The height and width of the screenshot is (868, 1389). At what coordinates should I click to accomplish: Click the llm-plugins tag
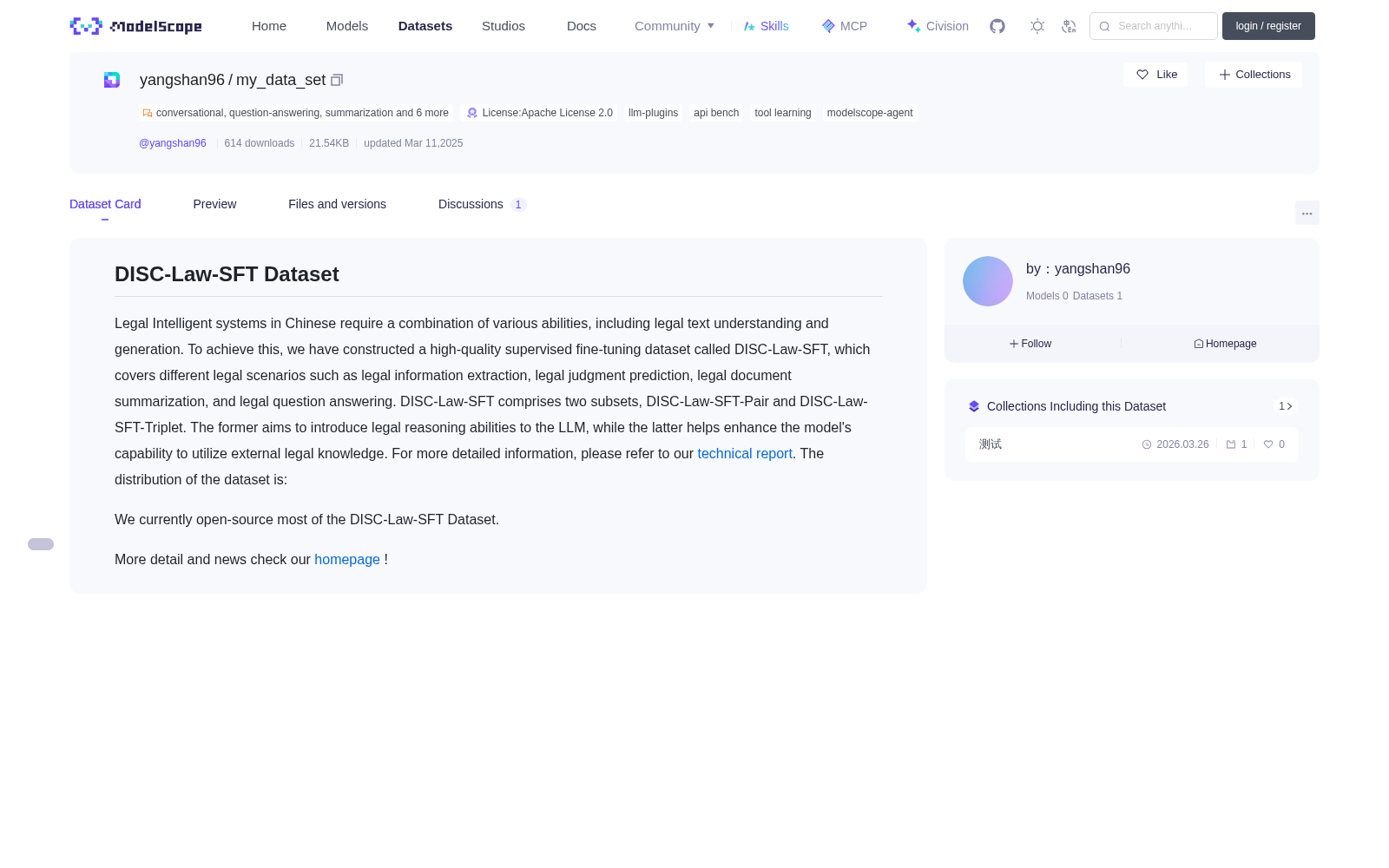point(653,113)
